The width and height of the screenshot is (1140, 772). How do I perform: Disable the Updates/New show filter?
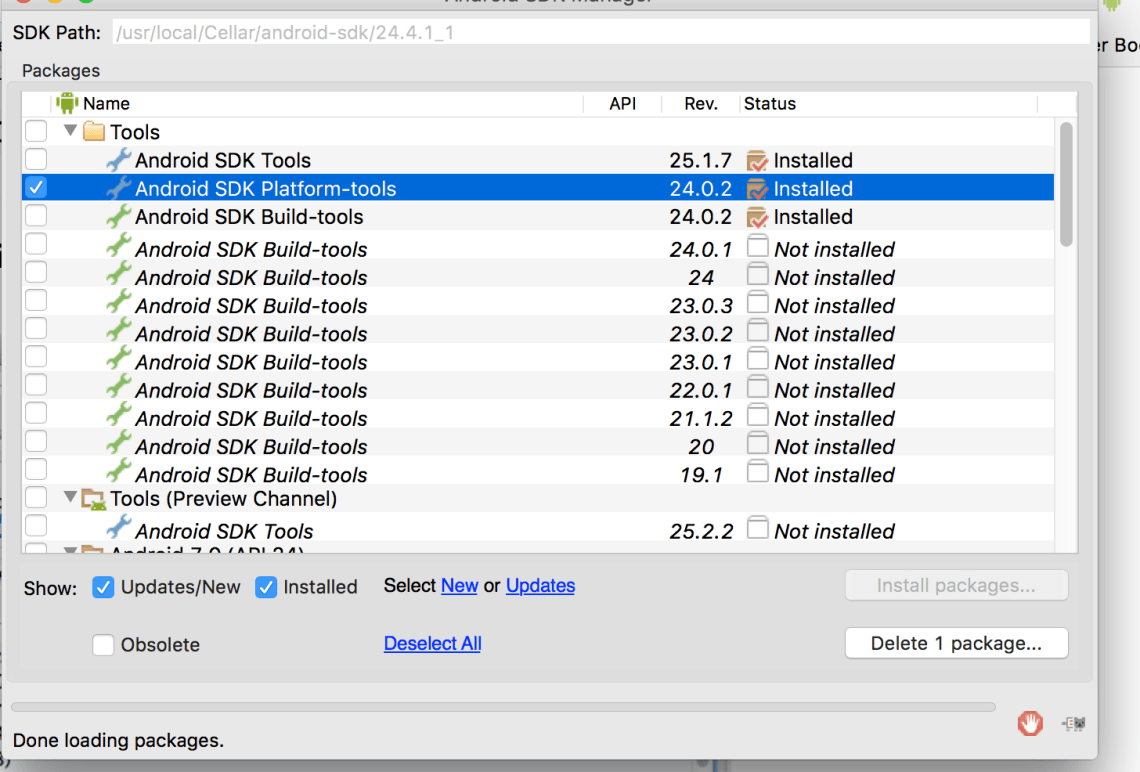103,587
